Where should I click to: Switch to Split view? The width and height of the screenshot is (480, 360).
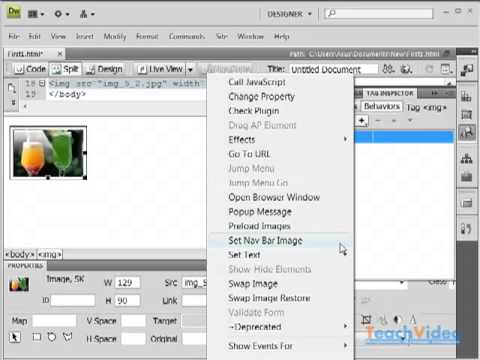[x=65, y=69]
